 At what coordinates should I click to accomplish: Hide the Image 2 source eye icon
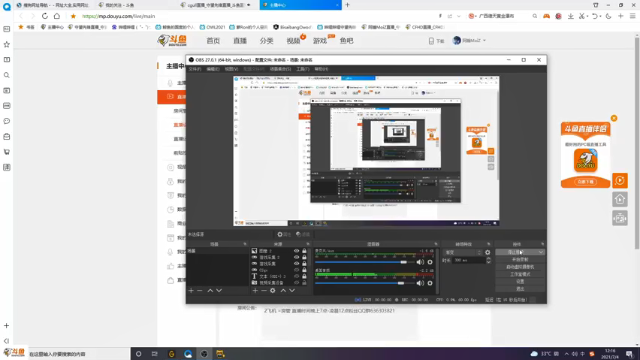297,251
